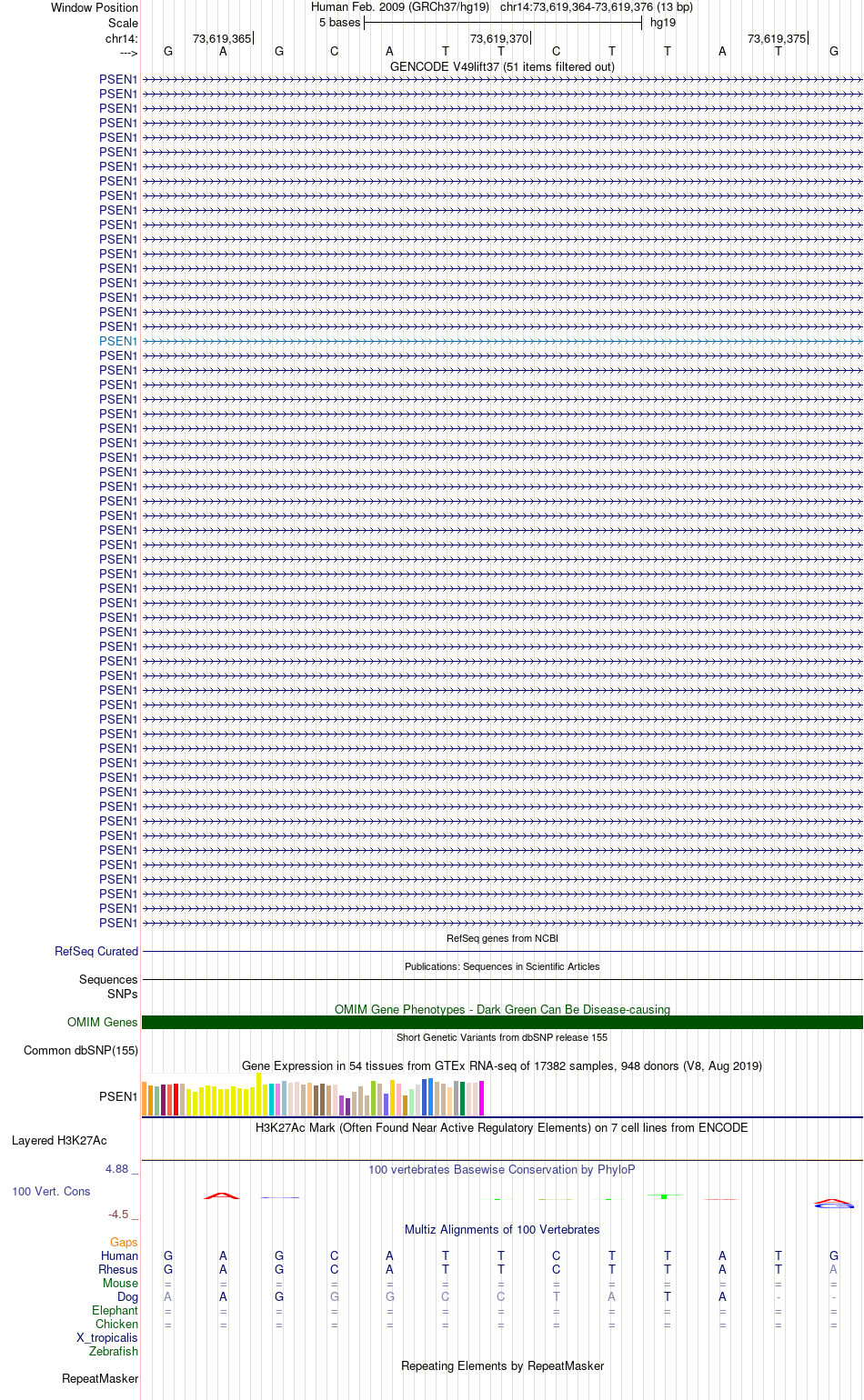Click the Layered H3K27Ac track label
Screen dimensions: 864x1400
(59, 1141)
